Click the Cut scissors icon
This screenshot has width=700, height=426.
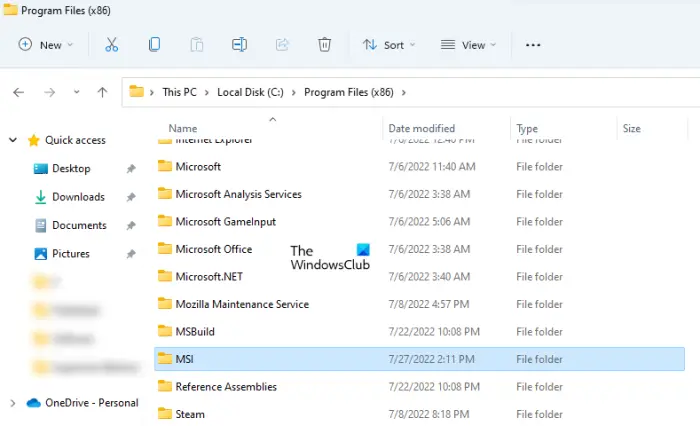(x=111, y=45)
